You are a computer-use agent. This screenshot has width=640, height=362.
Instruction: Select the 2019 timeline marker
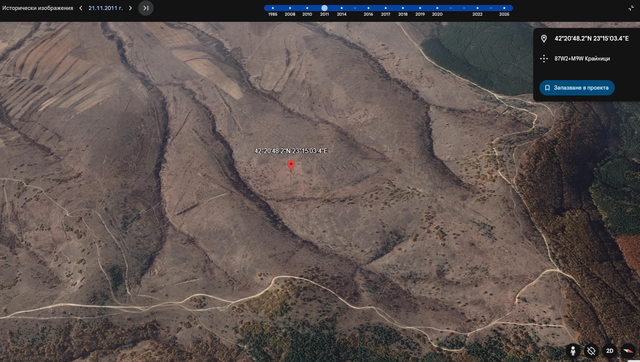(420, 8)
